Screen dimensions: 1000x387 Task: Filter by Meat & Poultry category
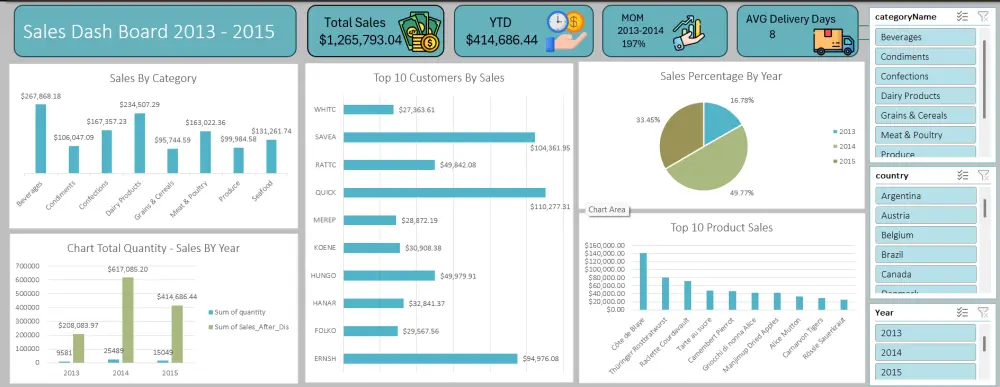click(x=925, y=135)
